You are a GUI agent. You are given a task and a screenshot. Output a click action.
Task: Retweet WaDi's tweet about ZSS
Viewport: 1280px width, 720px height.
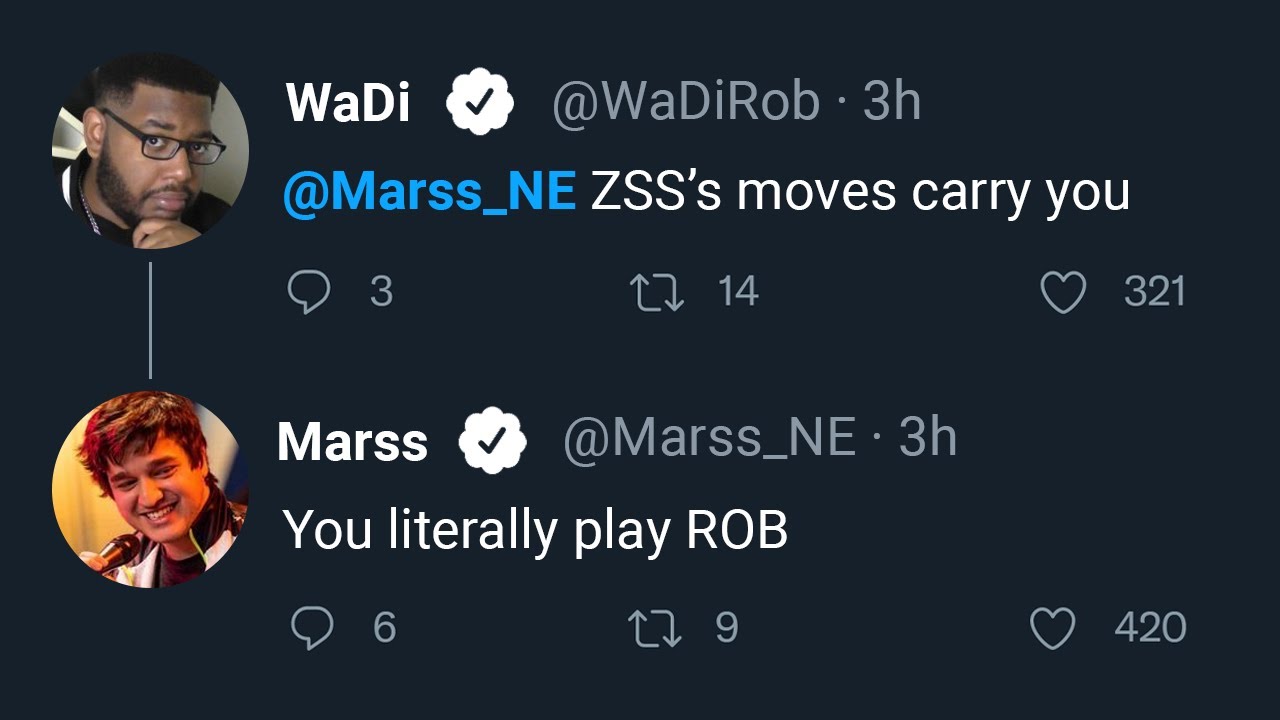click(656, 292)
